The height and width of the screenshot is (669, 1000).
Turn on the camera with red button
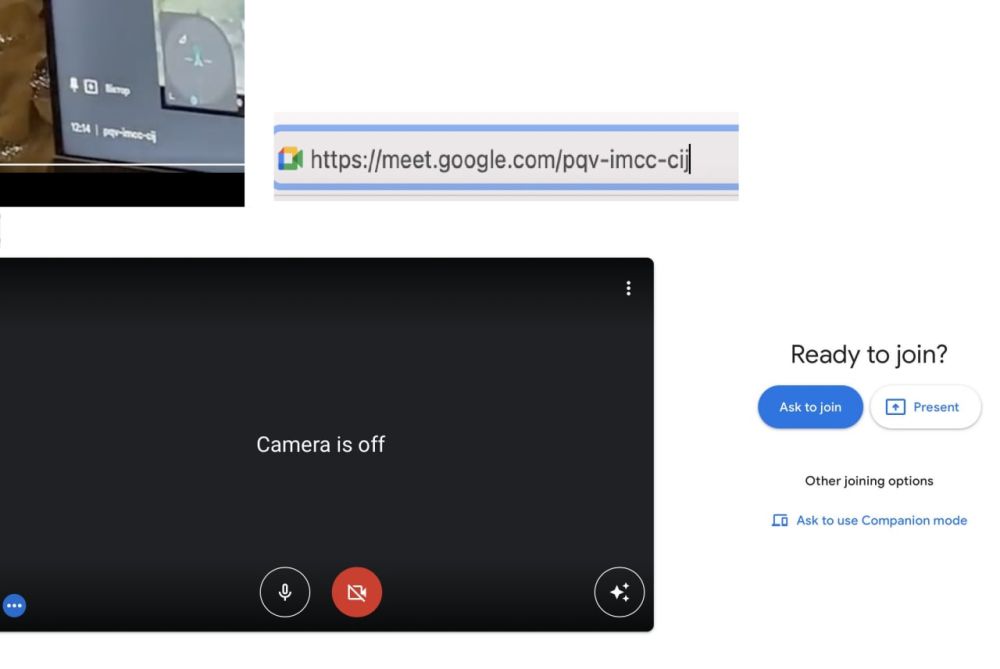point(357,592)
